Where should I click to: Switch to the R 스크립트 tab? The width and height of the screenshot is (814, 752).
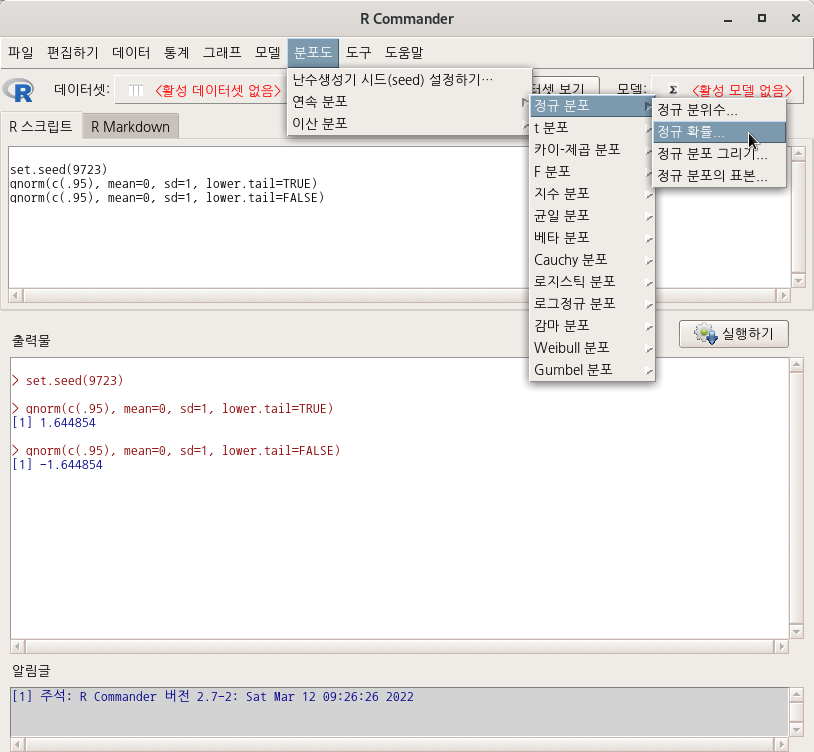[x=41, y=126]
